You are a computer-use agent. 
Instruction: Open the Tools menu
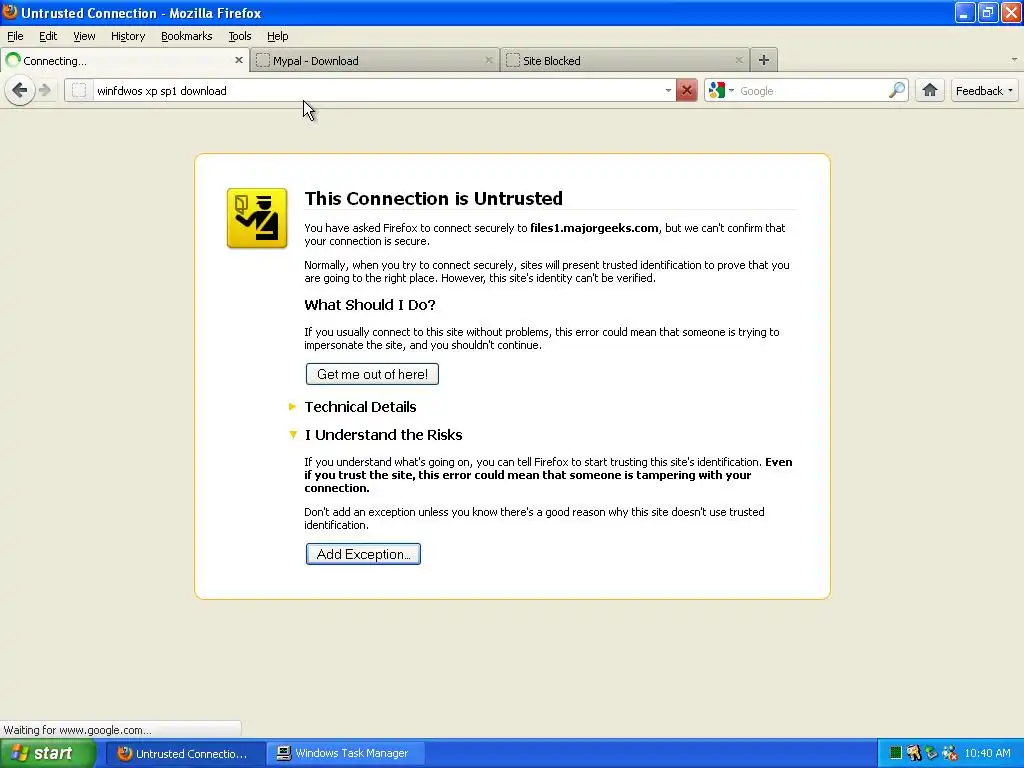(240, 36)
